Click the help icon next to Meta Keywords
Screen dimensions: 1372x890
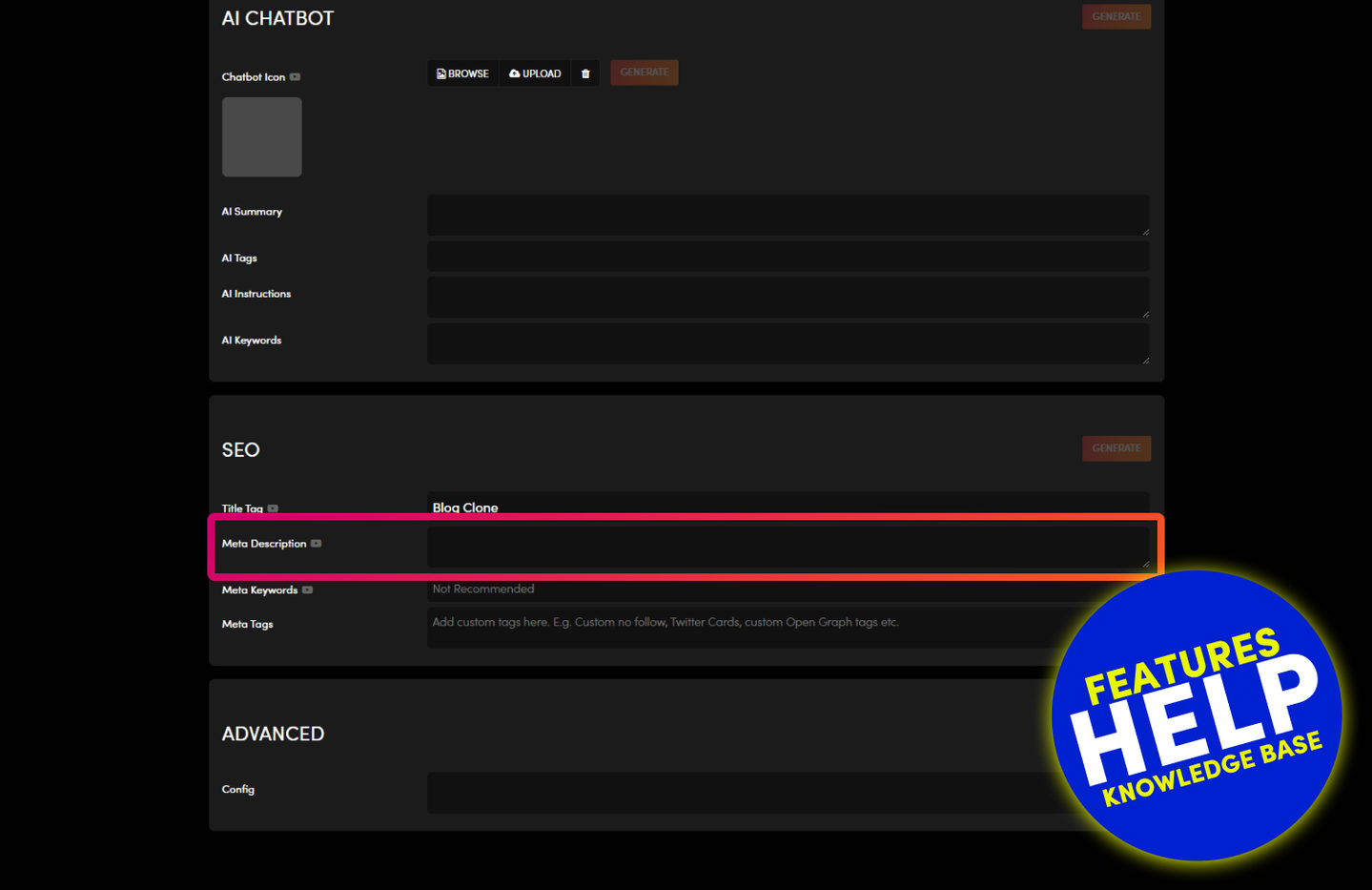(307, 590)
